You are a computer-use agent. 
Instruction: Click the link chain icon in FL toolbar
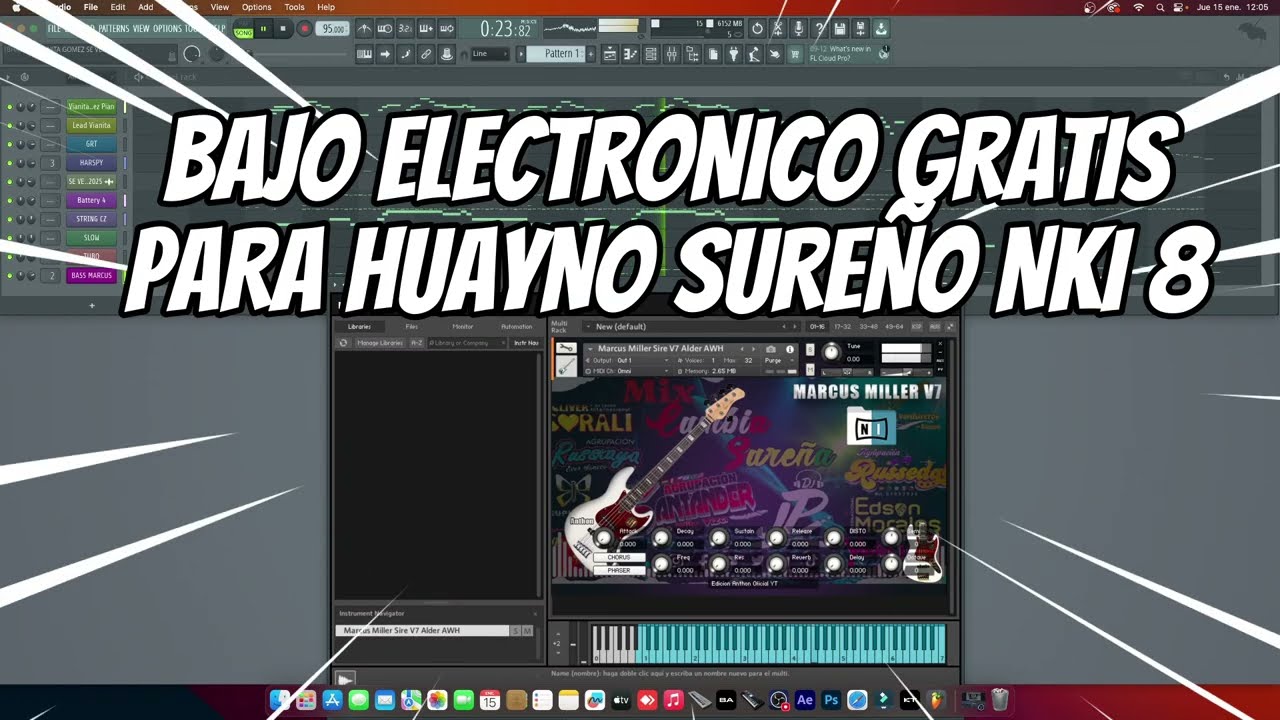[x=426, y=54]
